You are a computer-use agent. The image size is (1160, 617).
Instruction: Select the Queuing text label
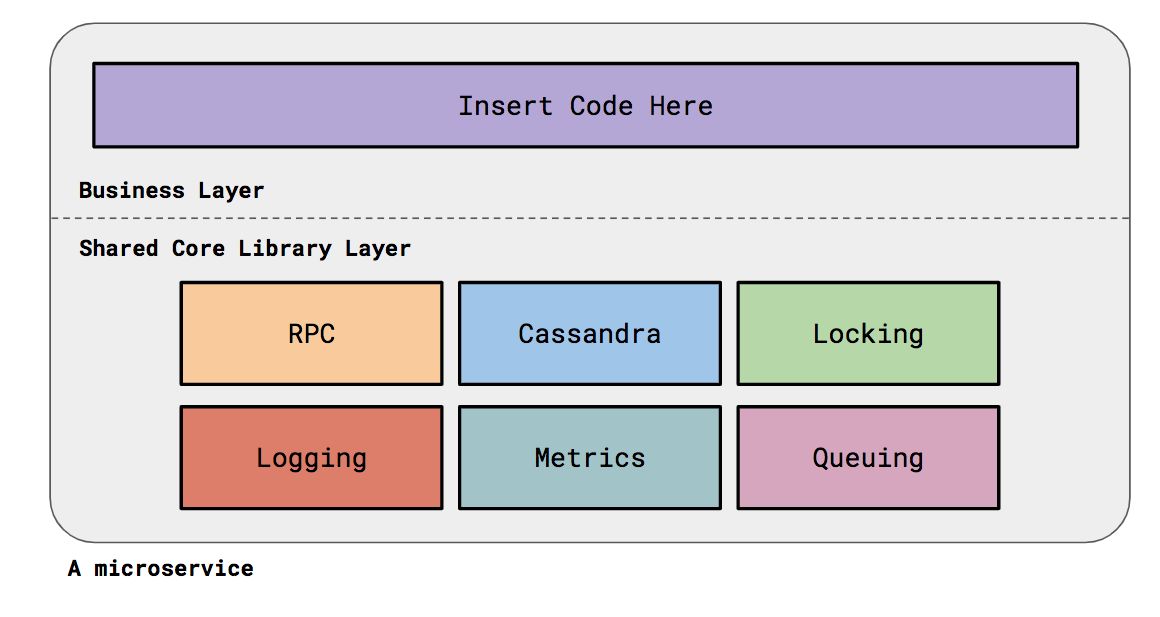pos(868,459)
